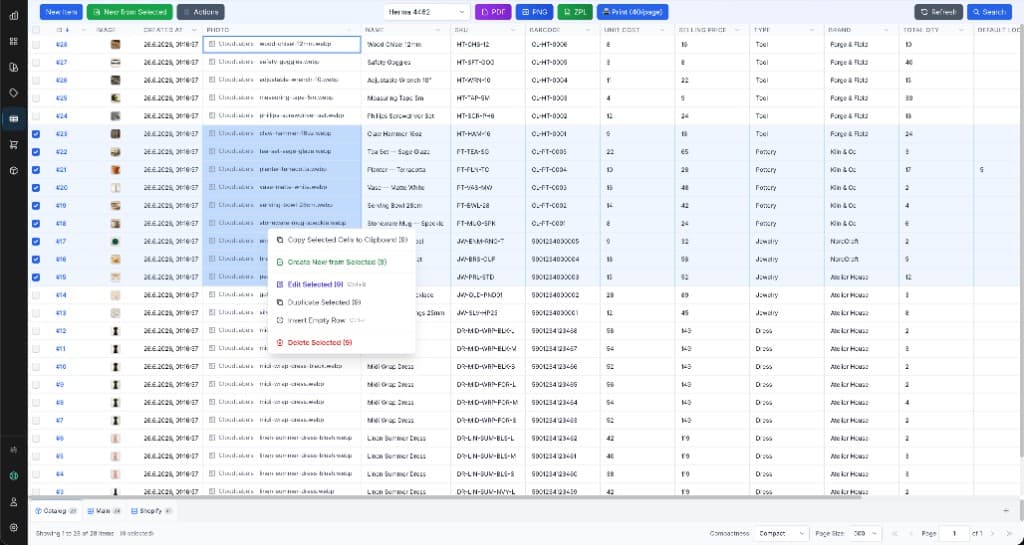Screen dimensions: 1024x545
Task: Choose Edit Selected in context menu
Action: [x=342, y=285]
